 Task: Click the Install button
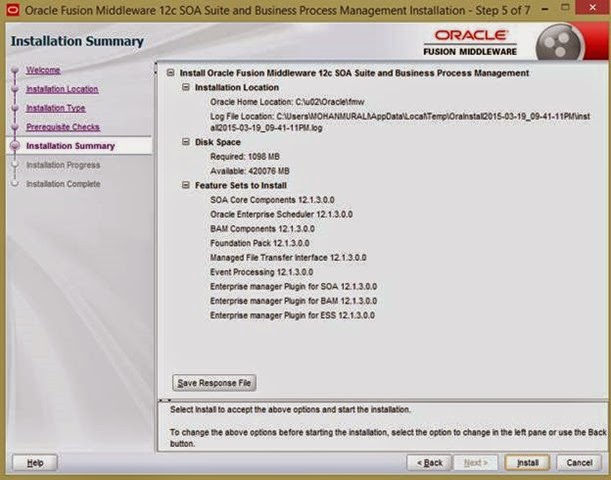[527, 462]
